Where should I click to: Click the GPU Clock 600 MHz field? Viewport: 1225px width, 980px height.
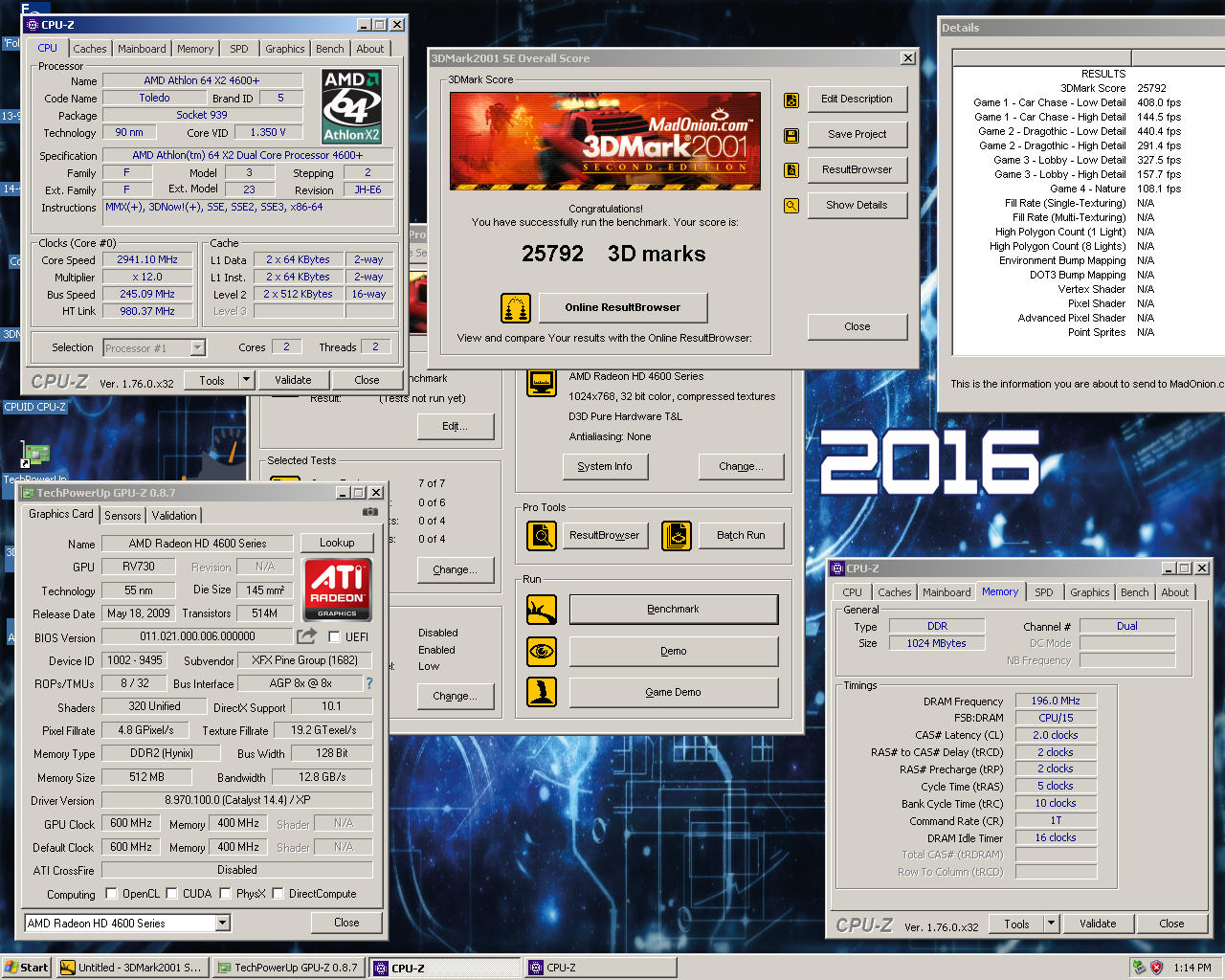click(x=131, y=823)
